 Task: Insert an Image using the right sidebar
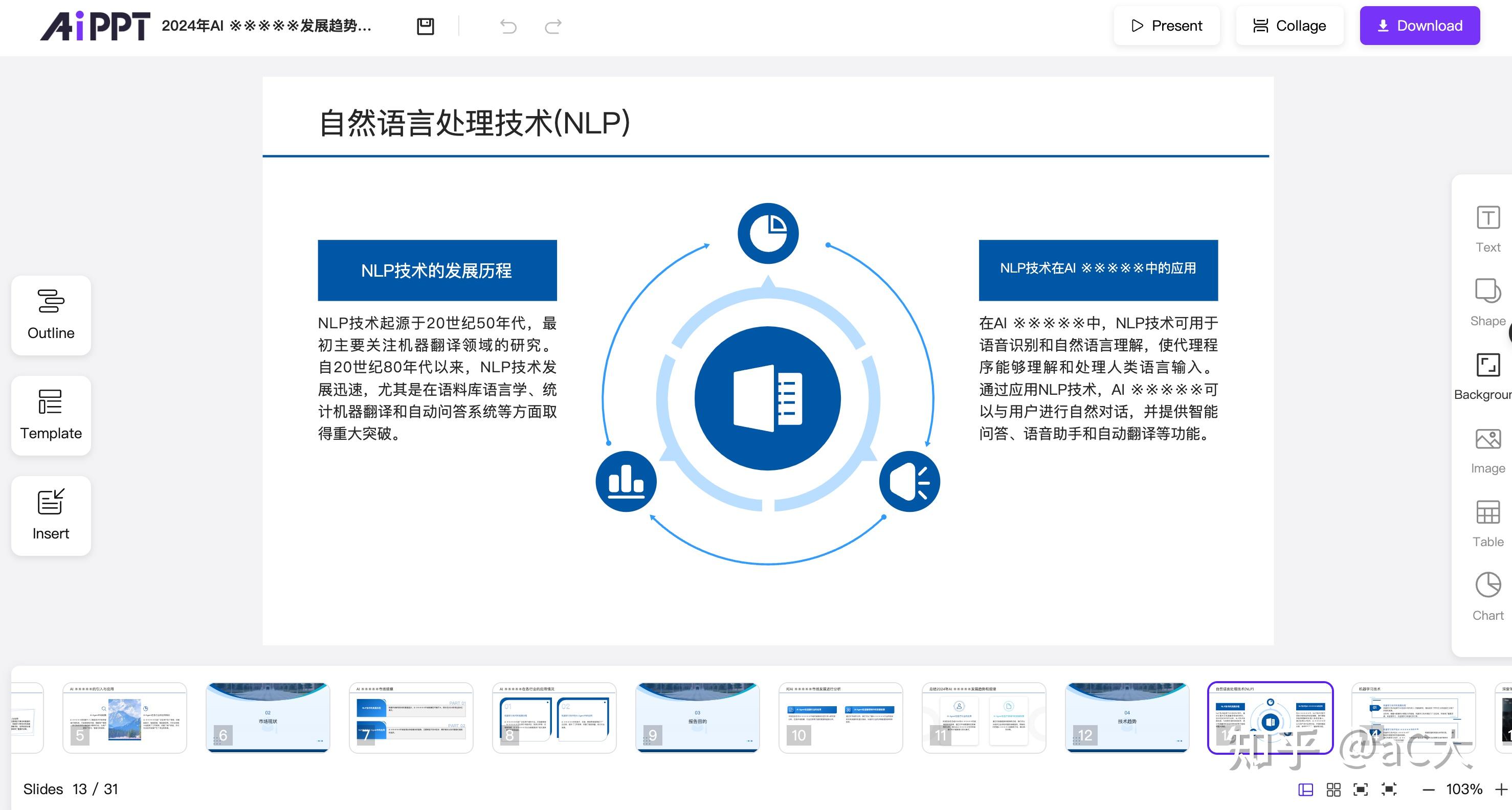[x=1487, y=446]
